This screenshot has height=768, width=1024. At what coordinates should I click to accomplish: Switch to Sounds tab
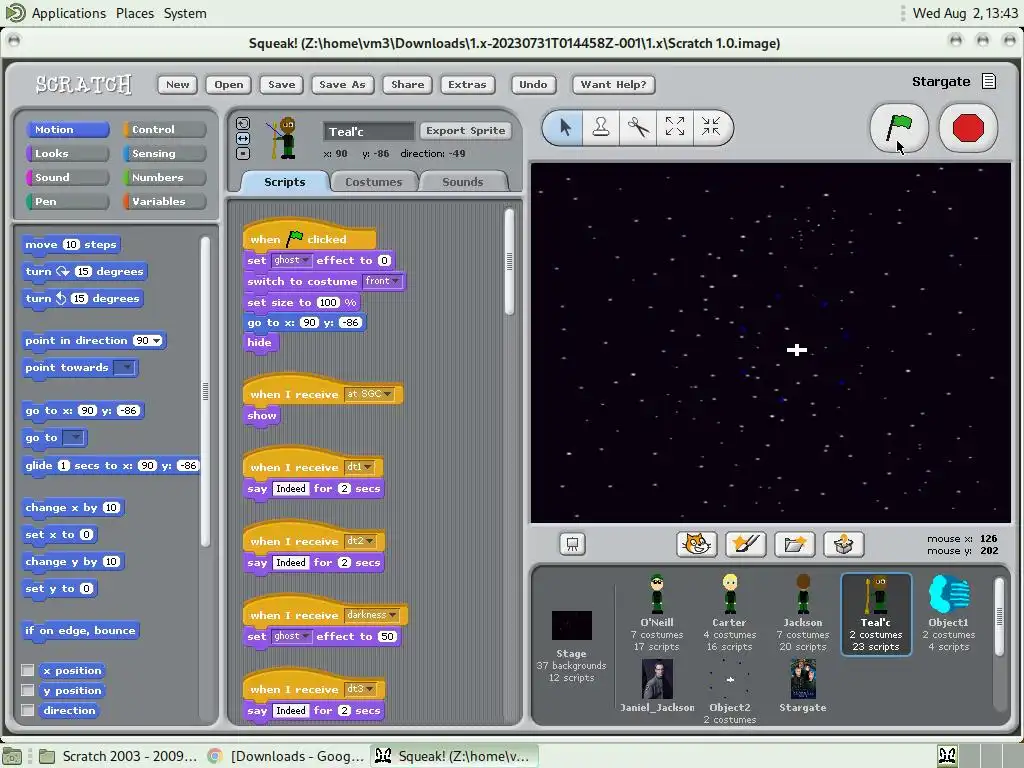(462, 182)
